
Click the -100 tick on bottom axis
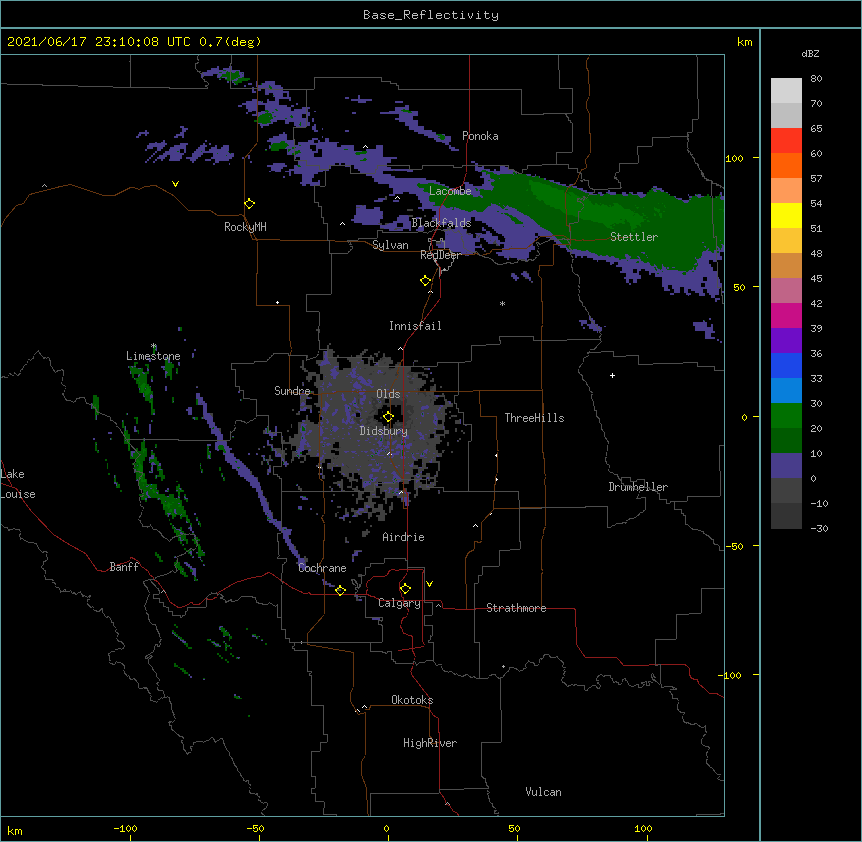click(125, 828)
